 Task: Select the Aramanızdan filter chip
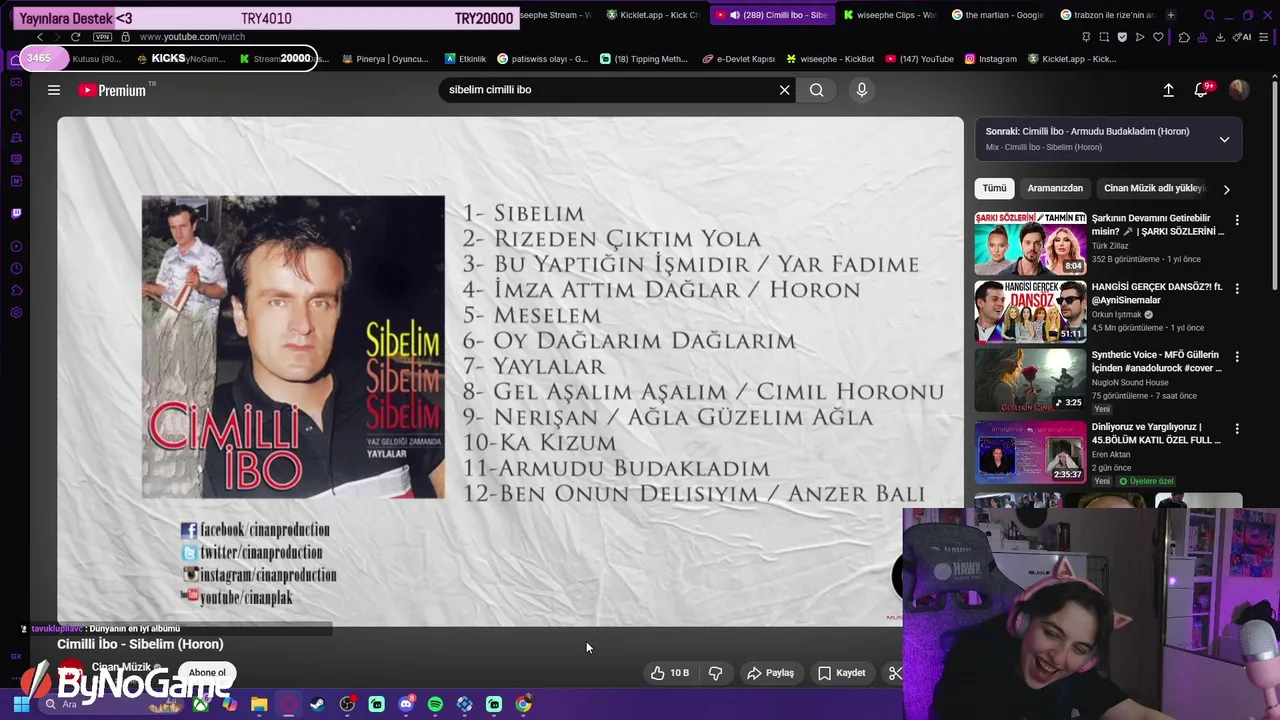point(1055,188)
